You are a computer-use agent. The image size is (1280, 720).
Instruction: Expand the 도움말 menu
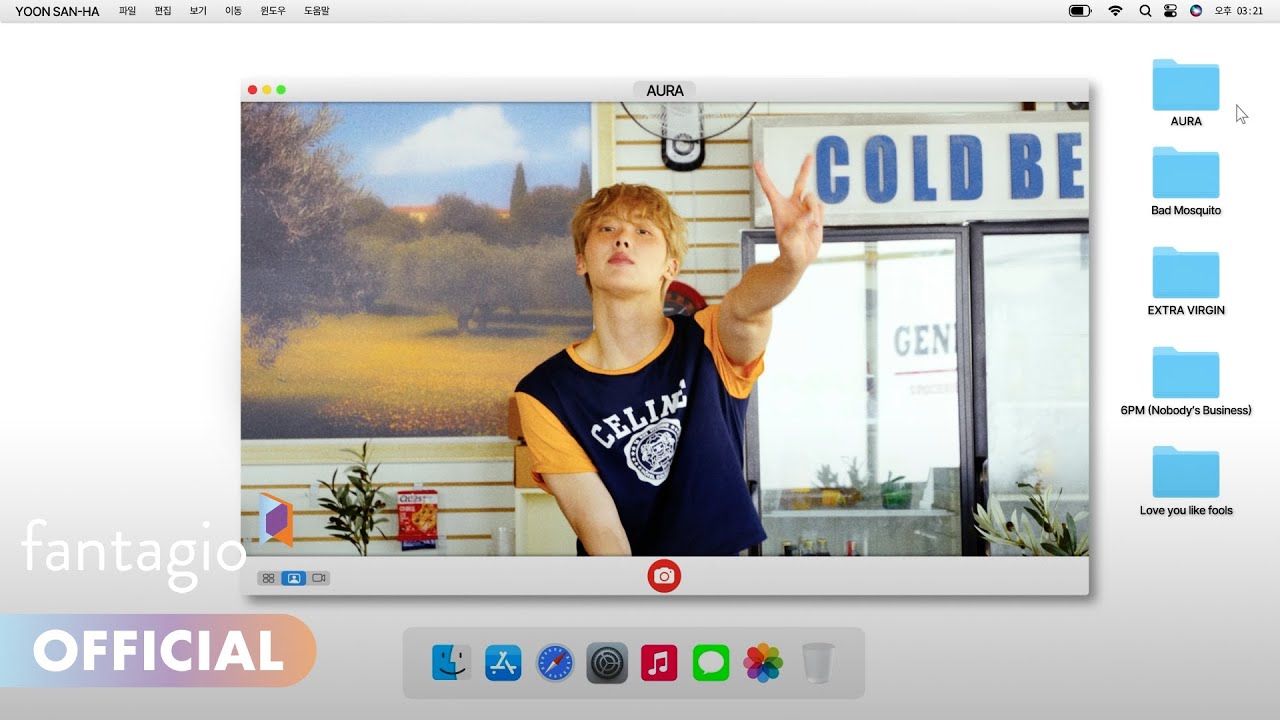316,11
